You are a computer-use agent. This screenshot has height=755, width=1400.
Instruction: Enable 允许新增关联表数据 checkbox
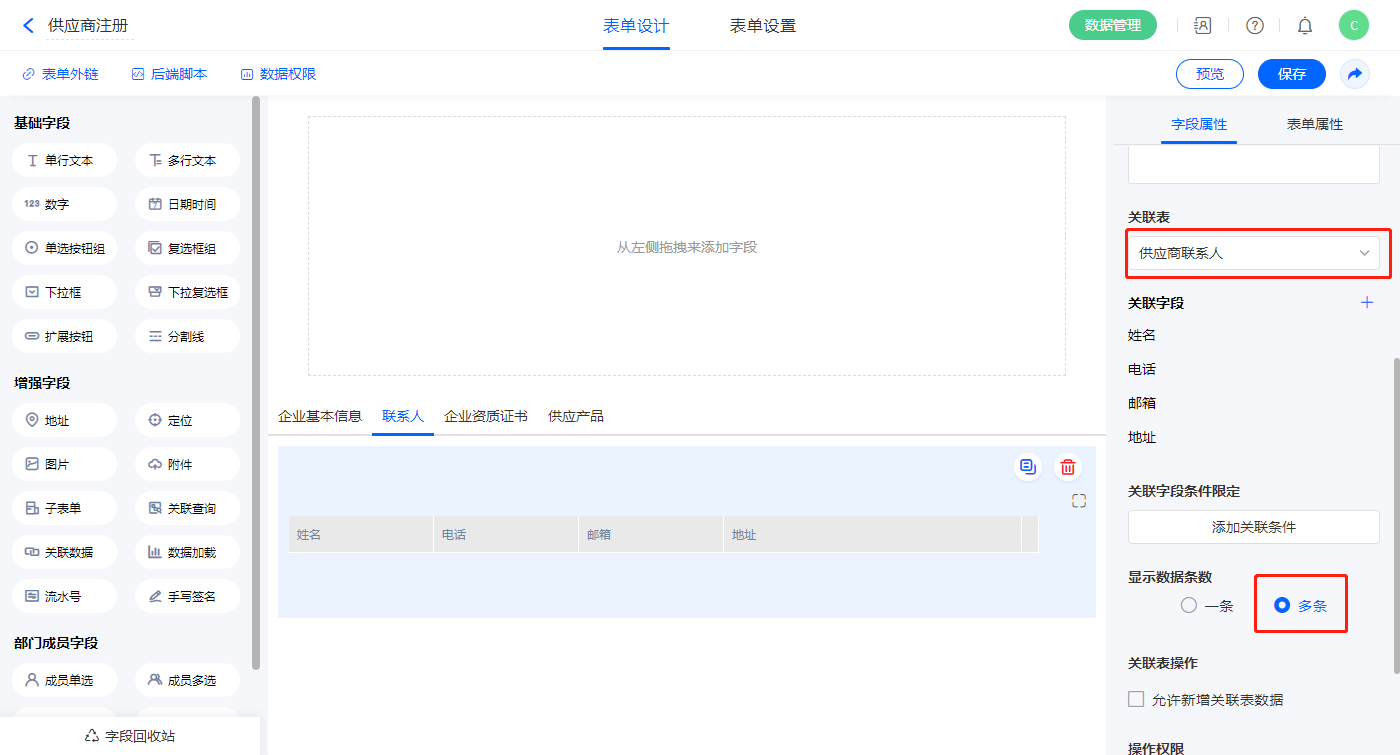[x=1136, y=700]
